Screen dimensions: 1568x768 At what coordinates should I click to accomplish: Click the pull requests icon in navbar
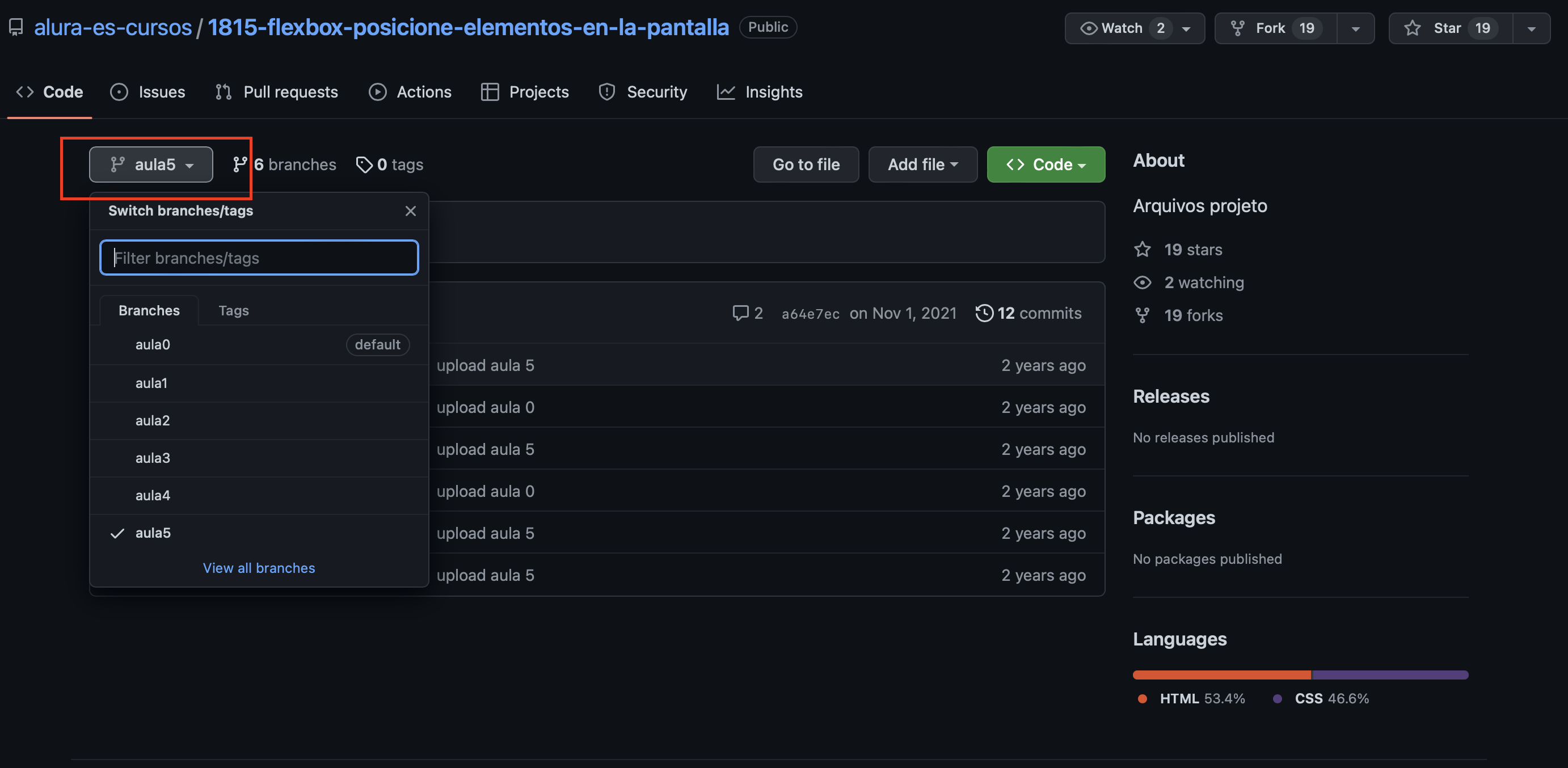(x=223, y=92)
